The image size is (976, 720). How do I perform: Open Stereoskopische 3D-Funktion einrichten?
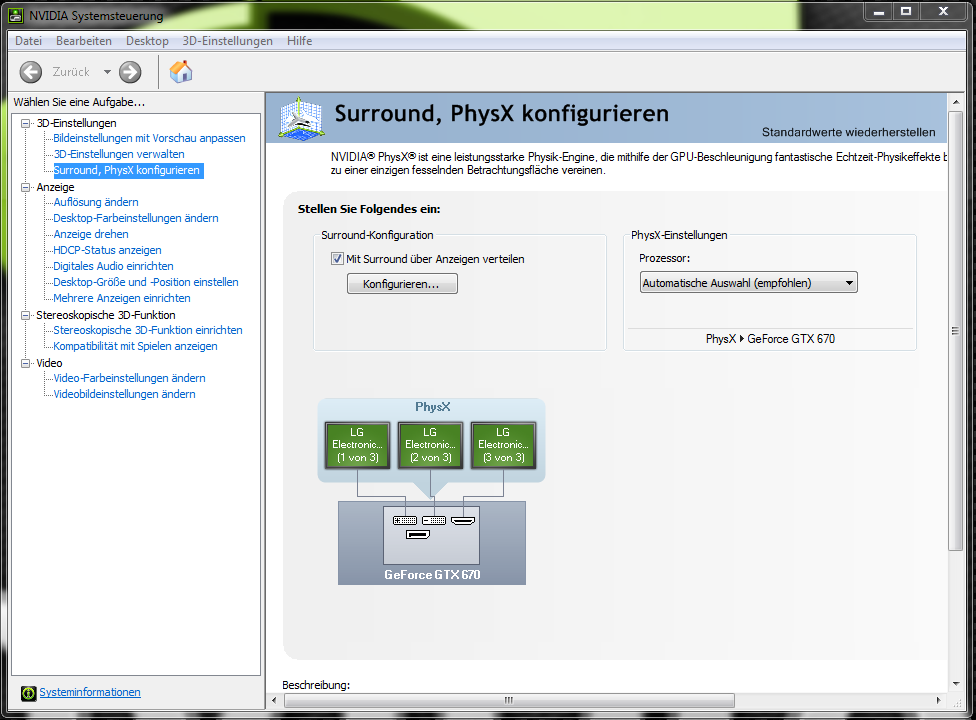148,330
